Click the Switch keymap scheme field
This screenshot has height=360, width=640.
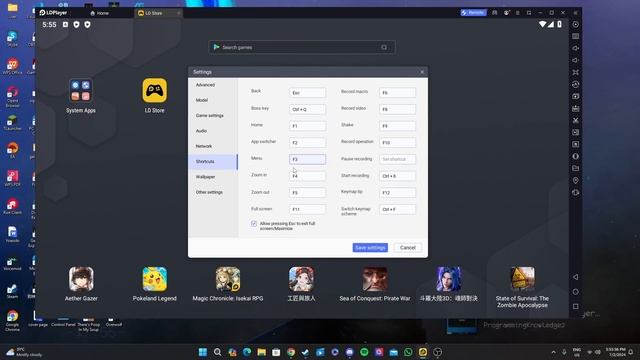pyautogui.click(x=398, y=209)
